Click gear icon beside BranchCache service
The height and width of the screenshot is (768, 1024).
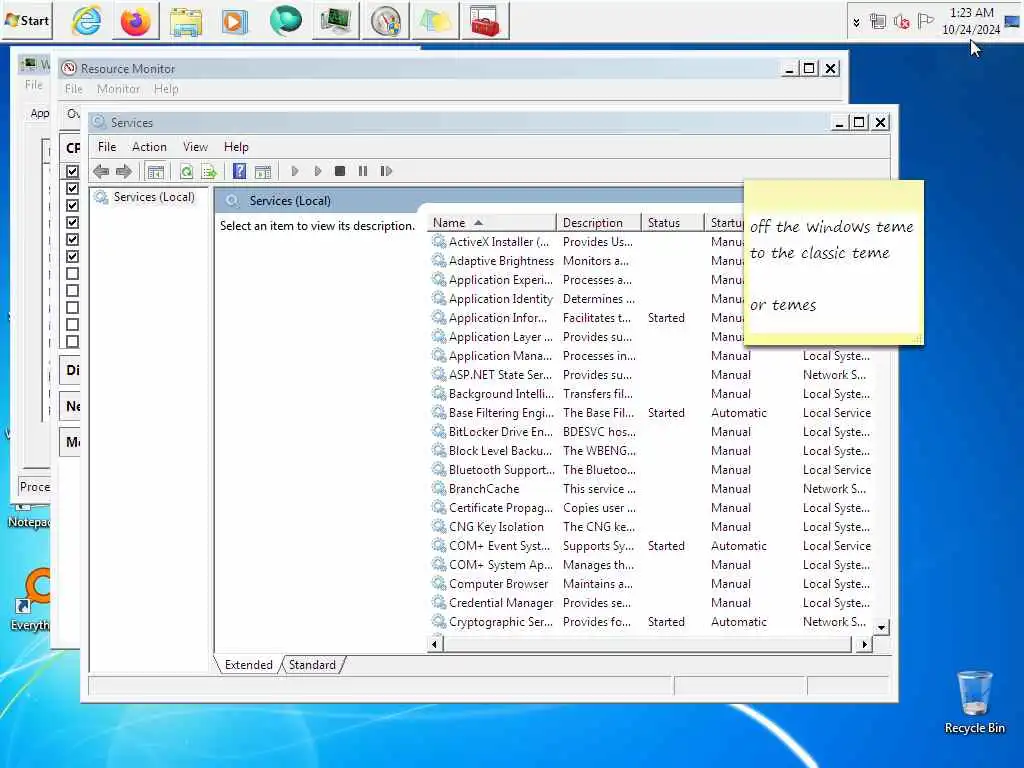coord(439,488)
